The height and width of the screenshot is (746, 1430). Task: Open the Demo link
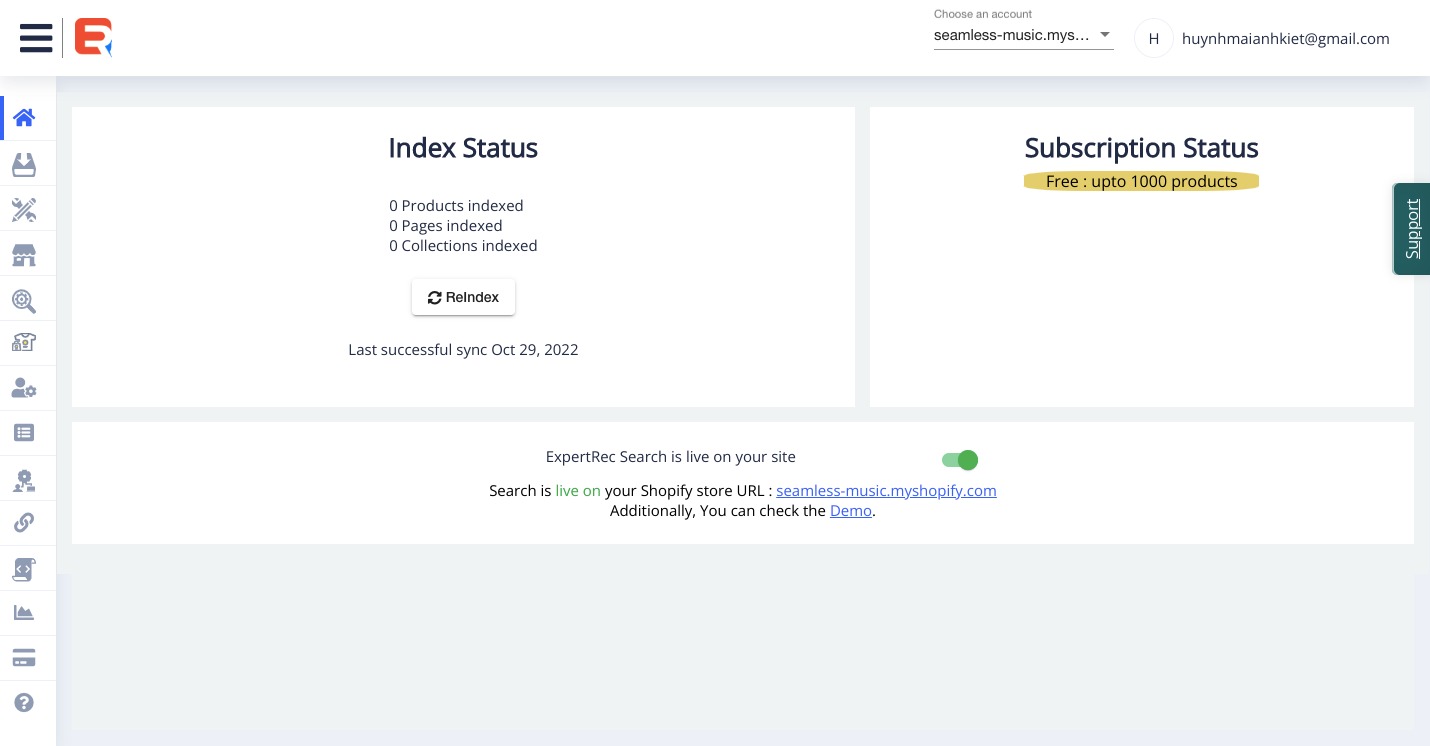[x=851, y=511]
